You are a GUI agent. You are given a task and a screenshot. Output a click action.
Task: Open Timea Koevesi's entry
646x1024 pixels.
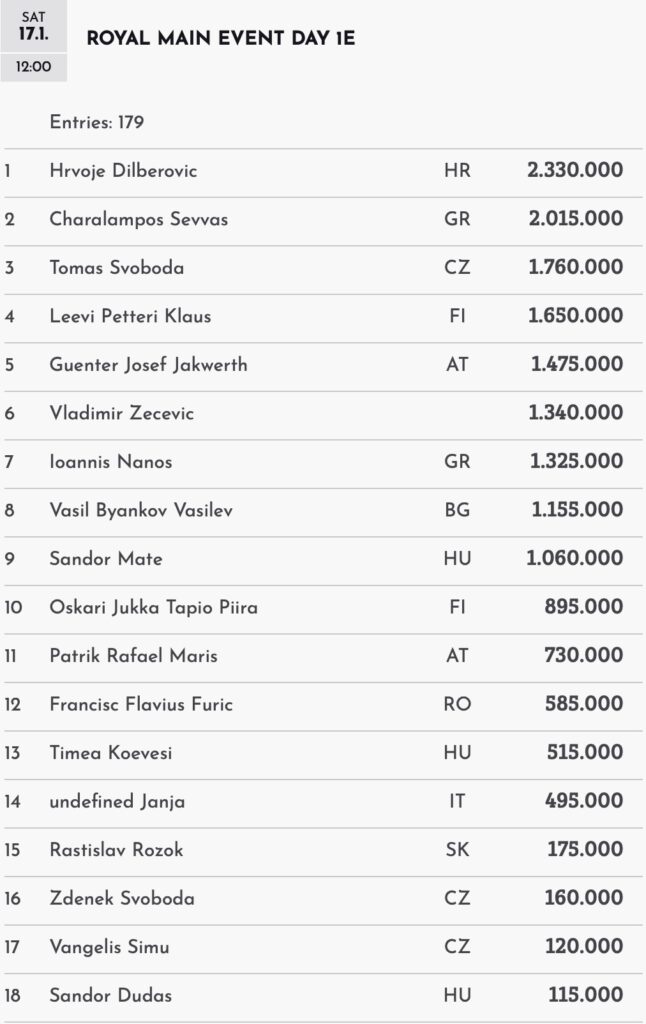[110, 753]
